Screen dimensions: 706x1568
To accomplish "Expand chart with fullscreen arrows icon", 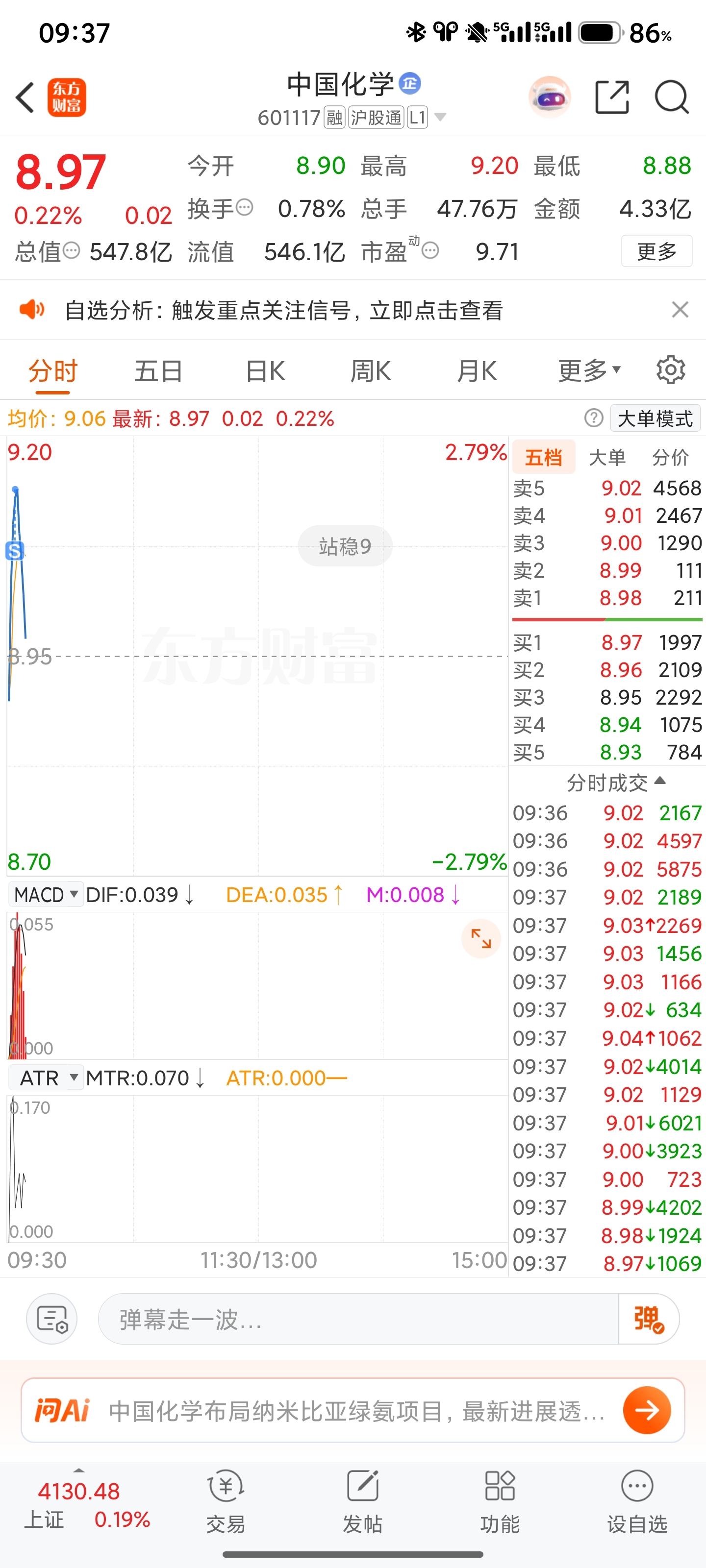I will coord(480,938).
